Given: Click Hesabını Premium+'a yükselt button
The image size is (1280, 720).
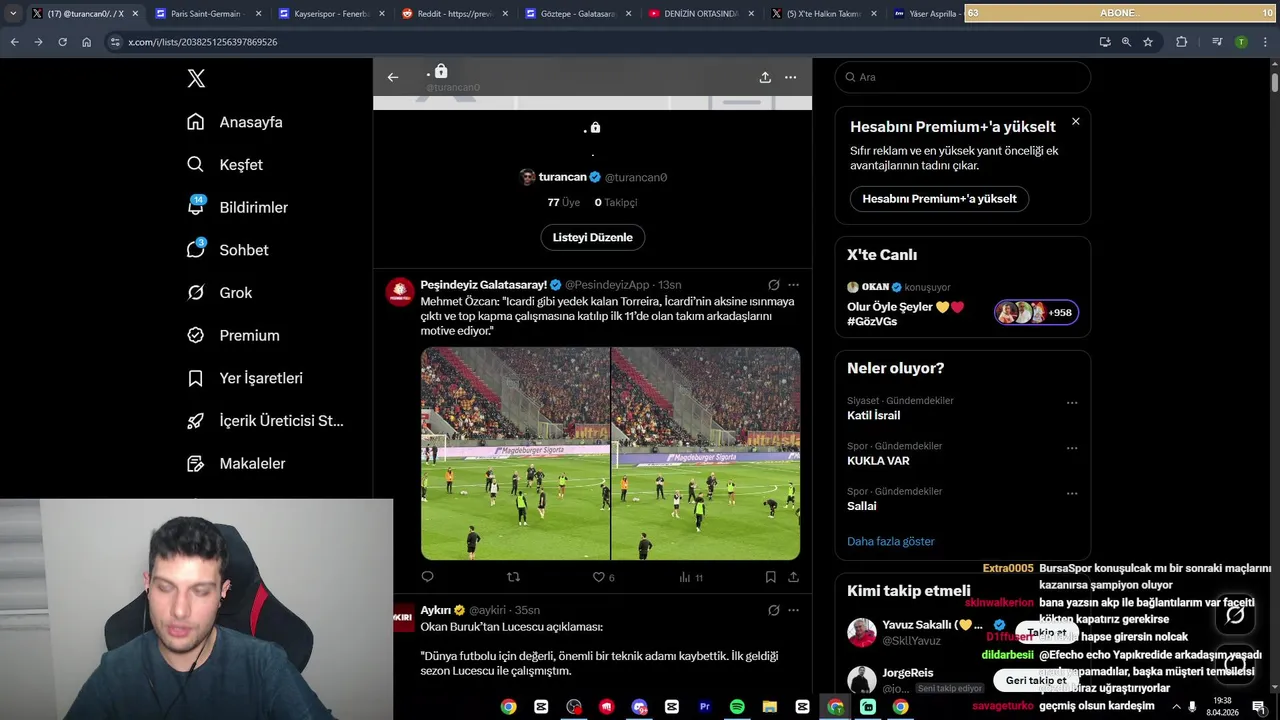Looking at the screenshot, I should click(939, 198).
